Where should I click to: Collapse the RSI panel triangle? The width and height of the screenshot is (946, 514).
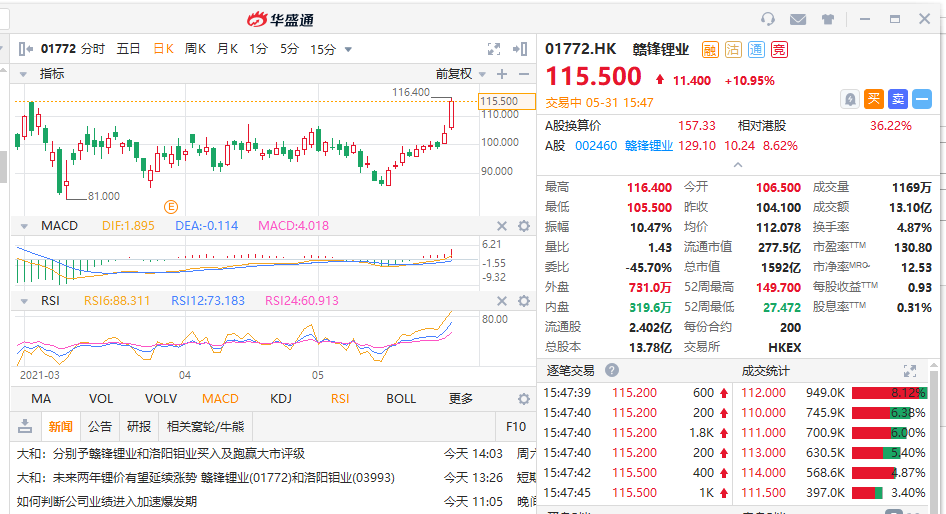[24, 301]
